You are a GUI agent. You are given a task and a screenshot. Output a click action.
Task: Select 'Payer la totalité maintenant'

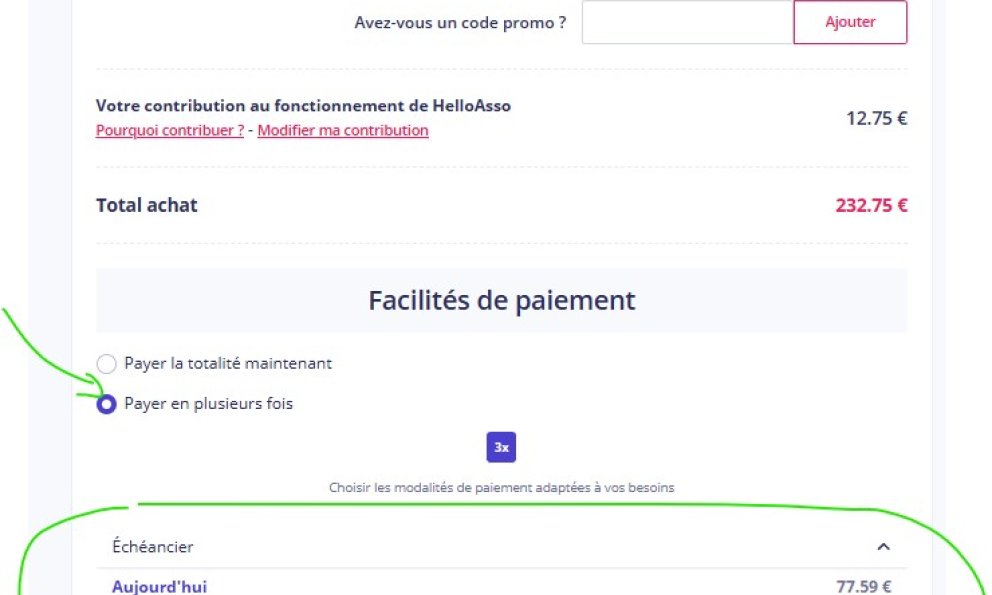(x=107, y=363)
